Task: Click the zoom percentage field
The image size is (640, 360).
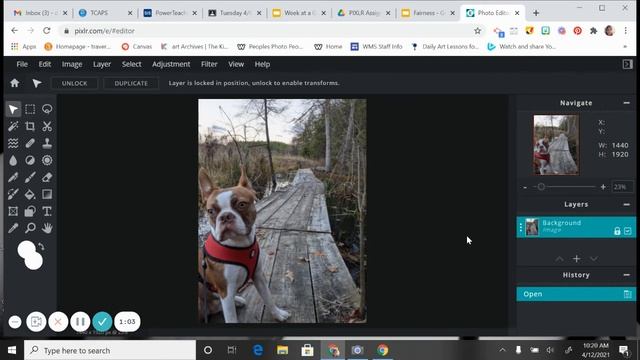Action: coord(622,187)
